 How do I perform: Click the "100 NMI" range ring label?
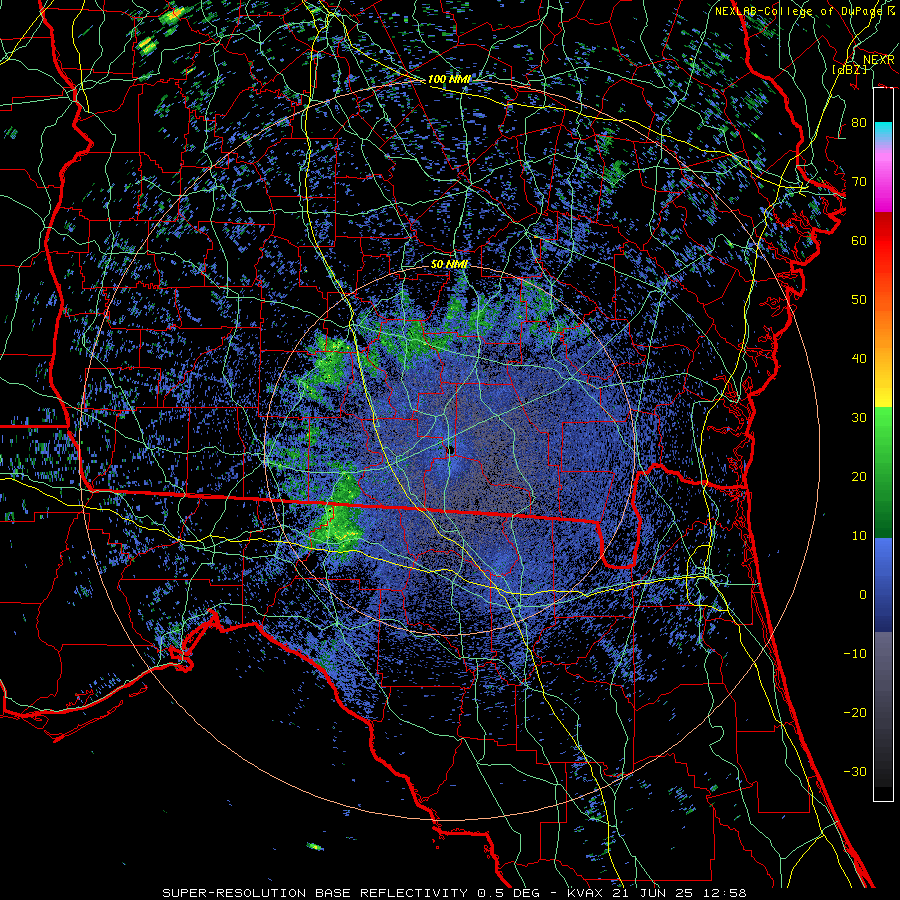pyautogui.click(x=449, y=79)
